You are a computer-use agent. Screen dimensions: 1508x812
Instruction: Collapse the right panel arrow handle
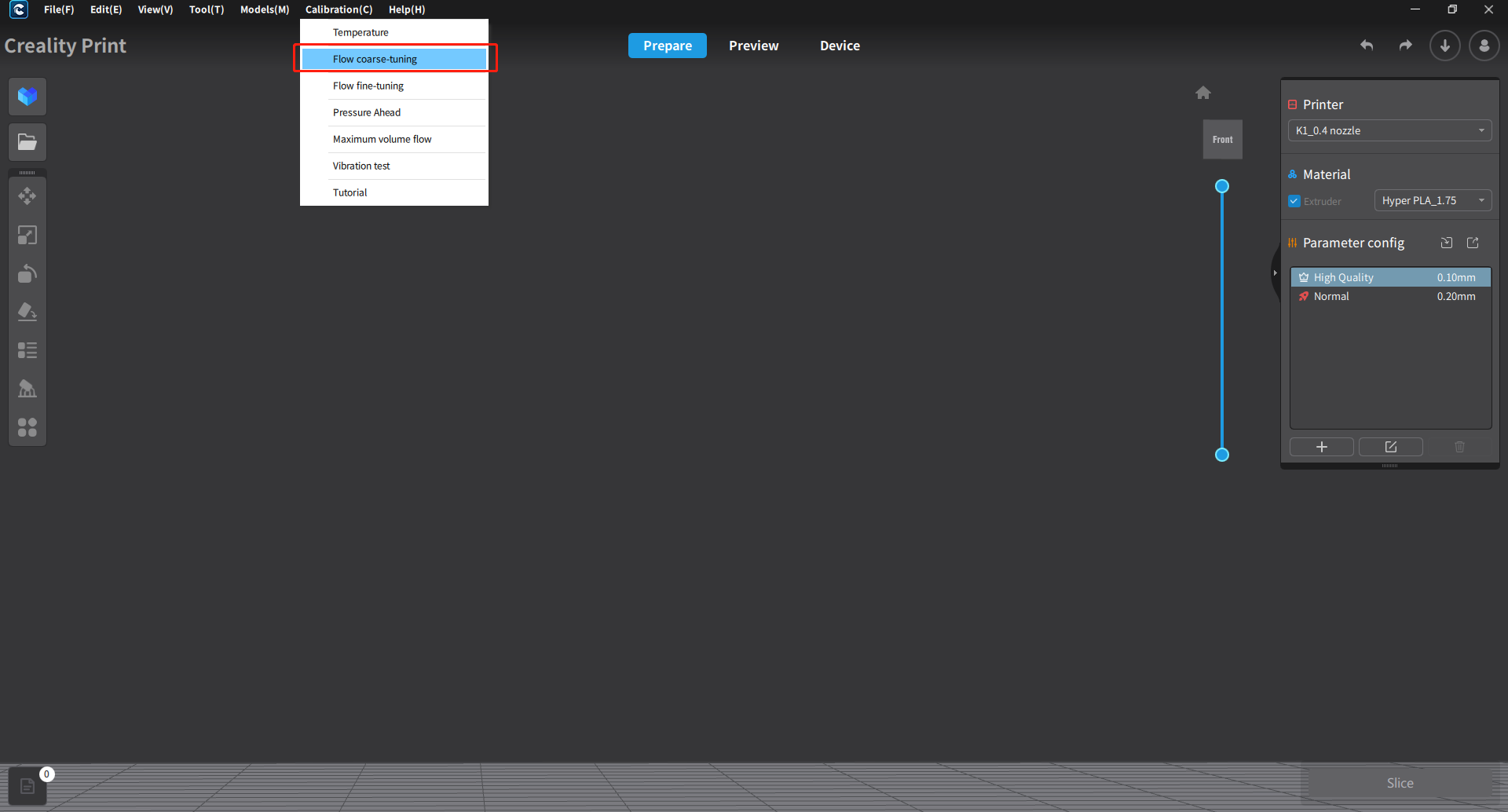click(1276, 272)
